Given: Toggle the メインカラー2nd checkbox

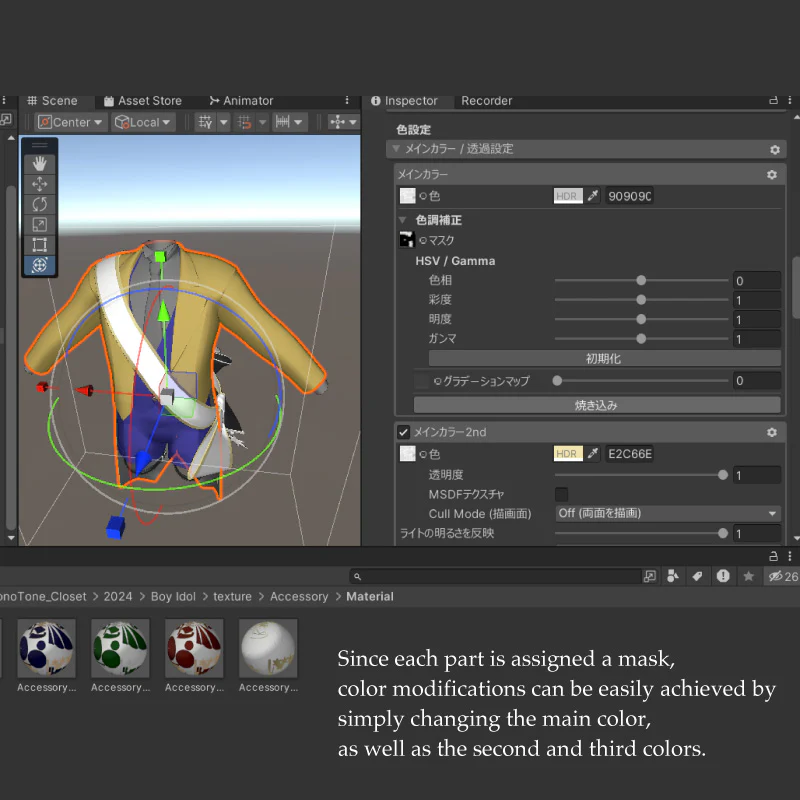Looking at the screenshot, I should tap(403, 432).
